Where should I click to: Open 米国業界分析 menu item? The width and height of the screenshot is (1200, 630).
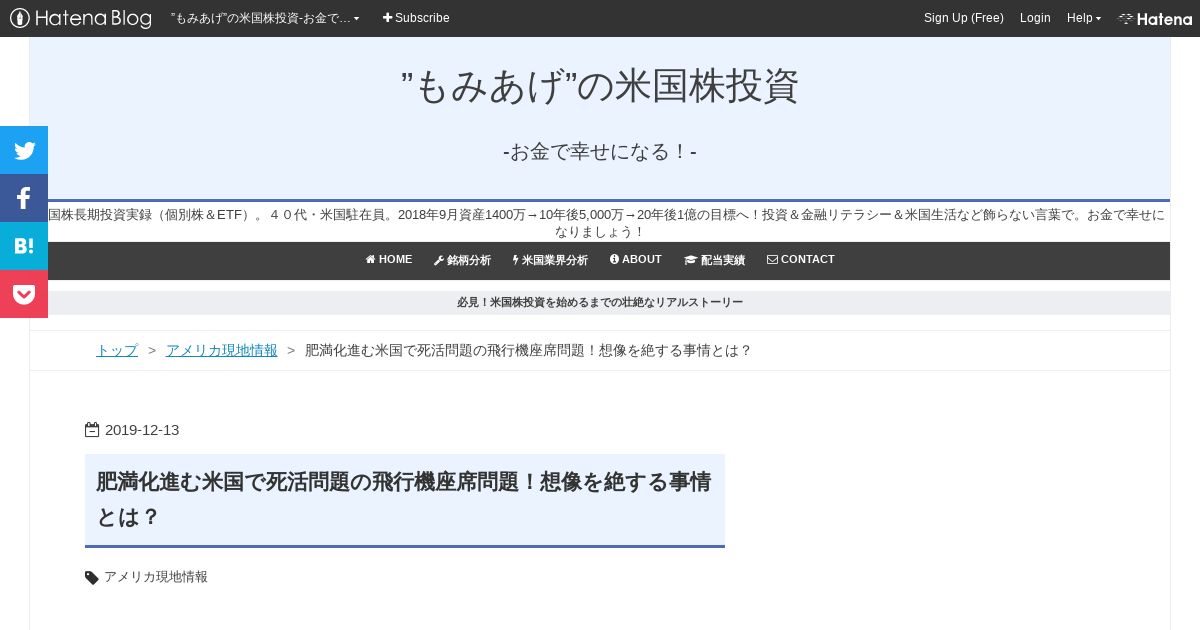pos(550,260)
